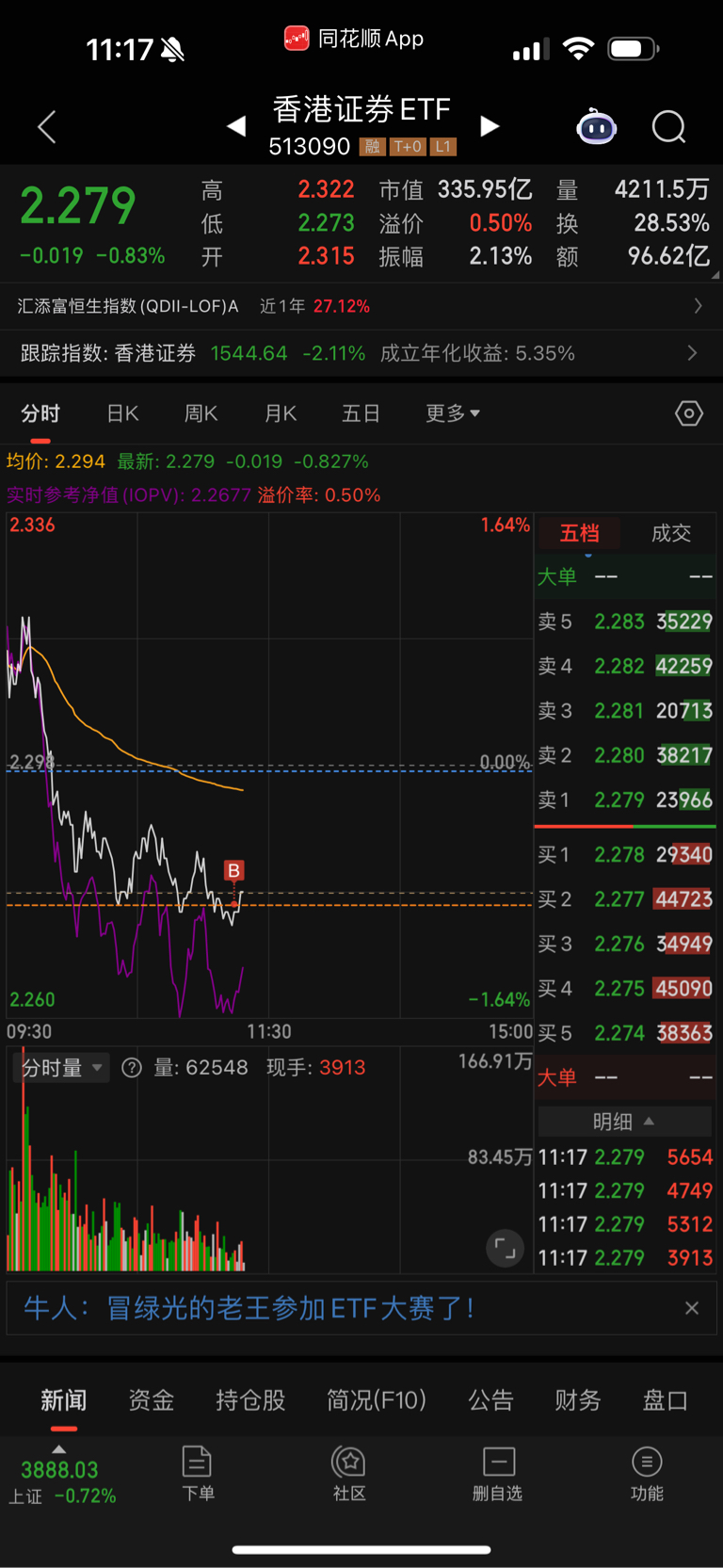The height and width of the screenshot is (1568, 723).
Task: Tap 卖3 price 2.281 row
Action: [x=625, y=711]
